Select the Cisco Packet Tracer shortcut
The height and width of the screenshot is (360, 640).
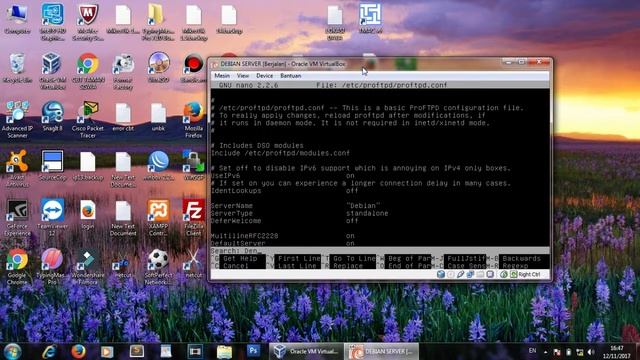click(x=88, y=119)
